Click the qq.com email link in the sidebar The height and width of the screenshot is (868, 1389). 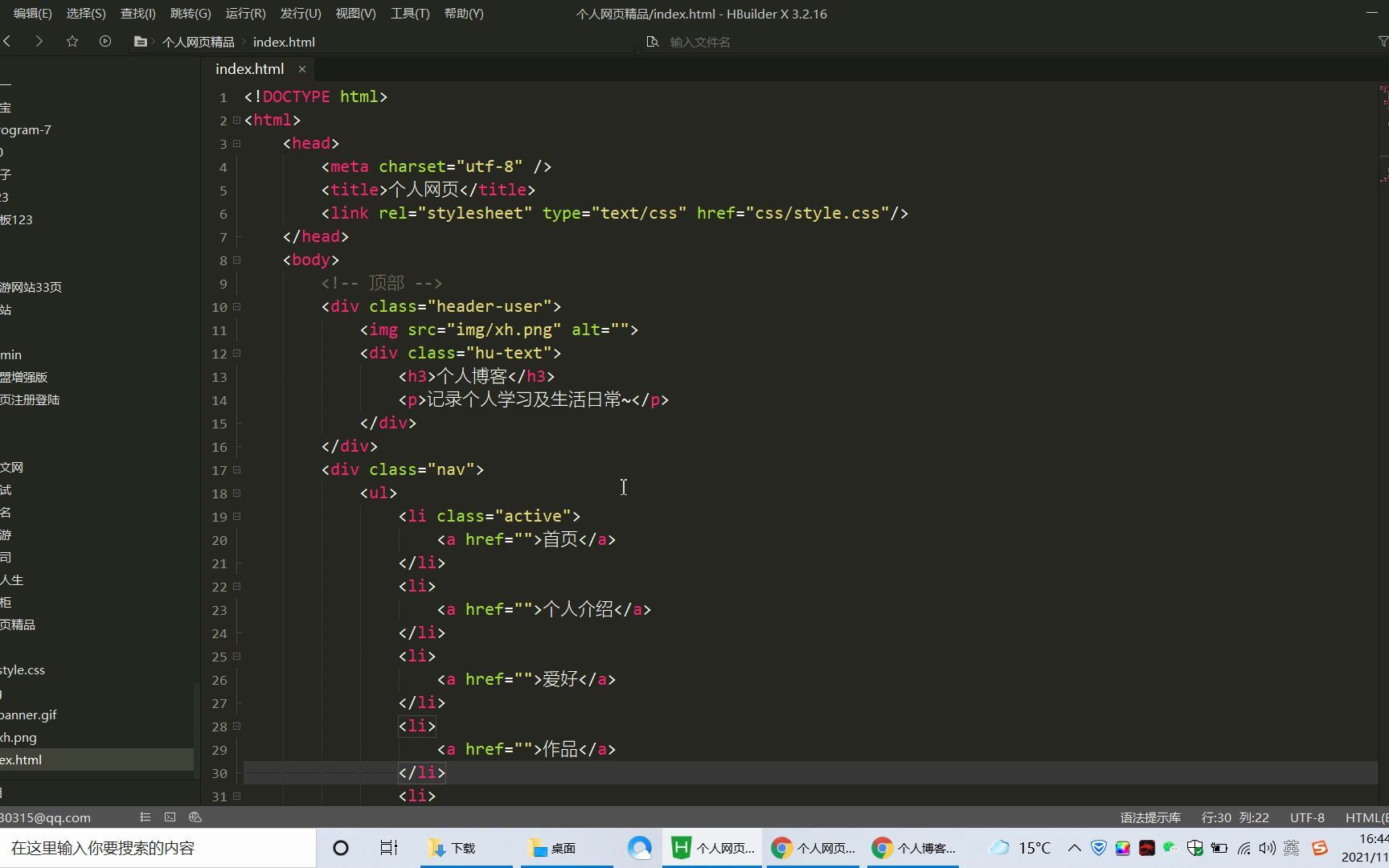point(45,817)
